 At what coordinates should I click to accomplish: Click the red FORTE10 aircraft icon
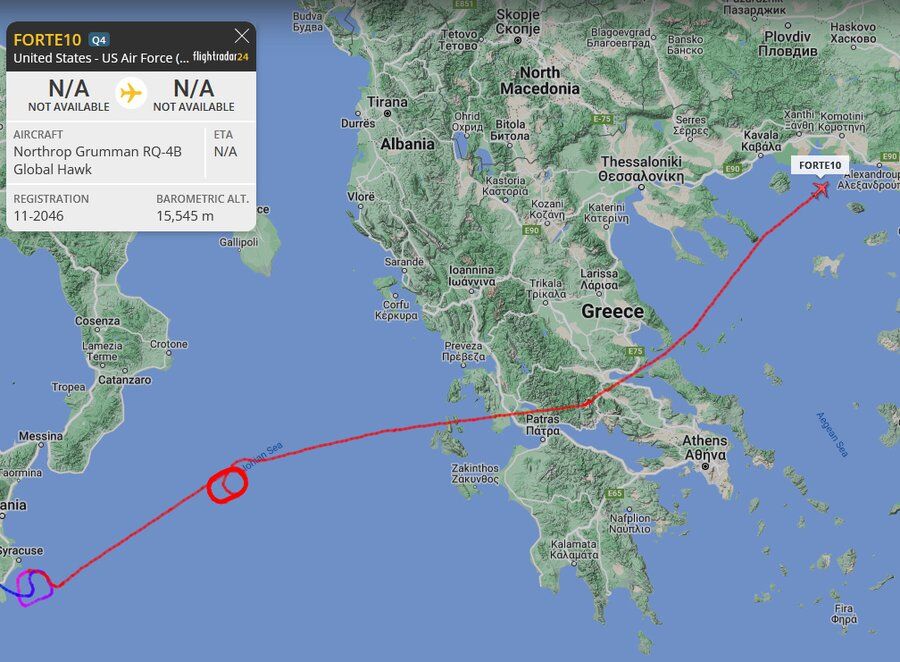(821, 188)
